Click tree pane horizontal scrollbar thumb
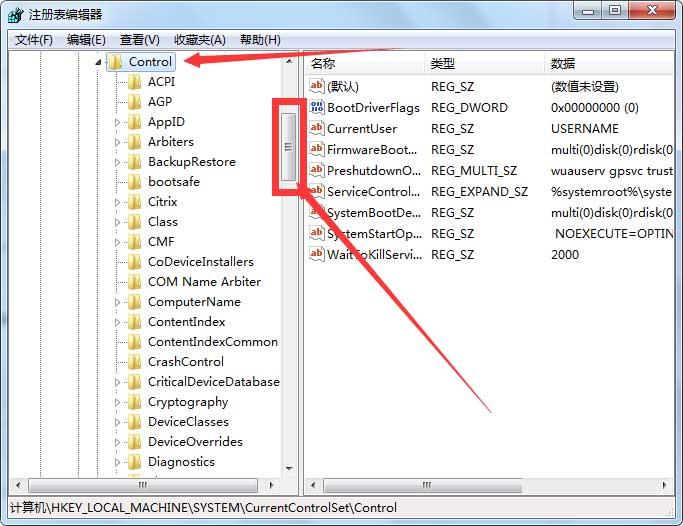Viewport: 683px width, 526px height. coord(143,485)
